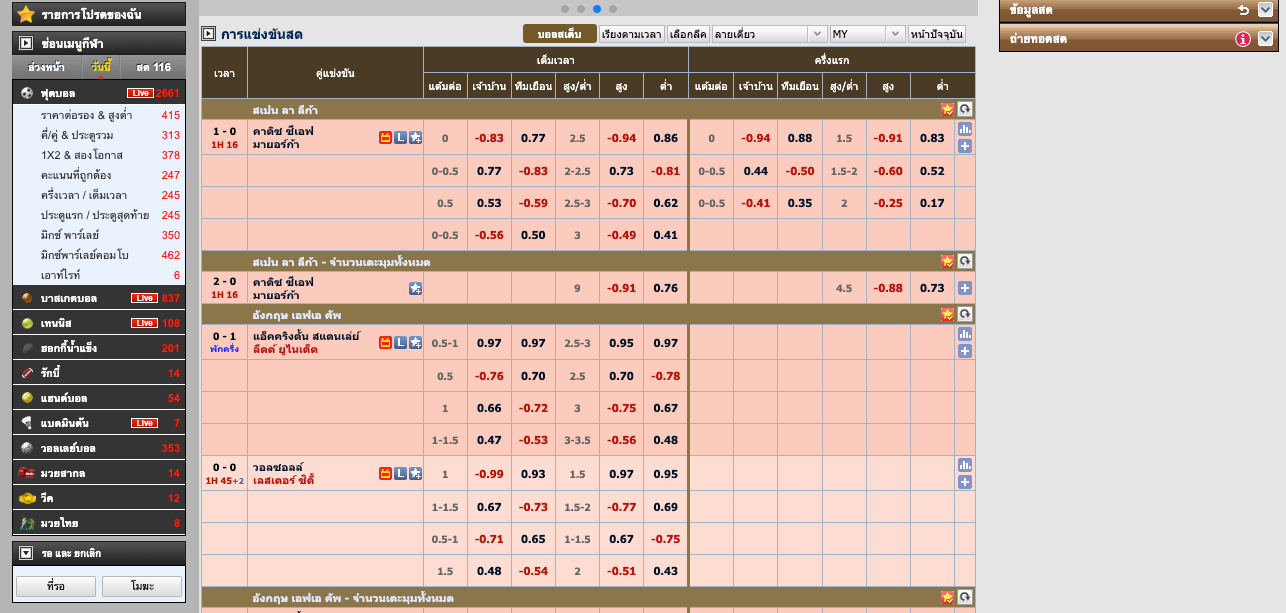Collapse the รอ และ ยกเลิก panel

[x=26, y=553]
